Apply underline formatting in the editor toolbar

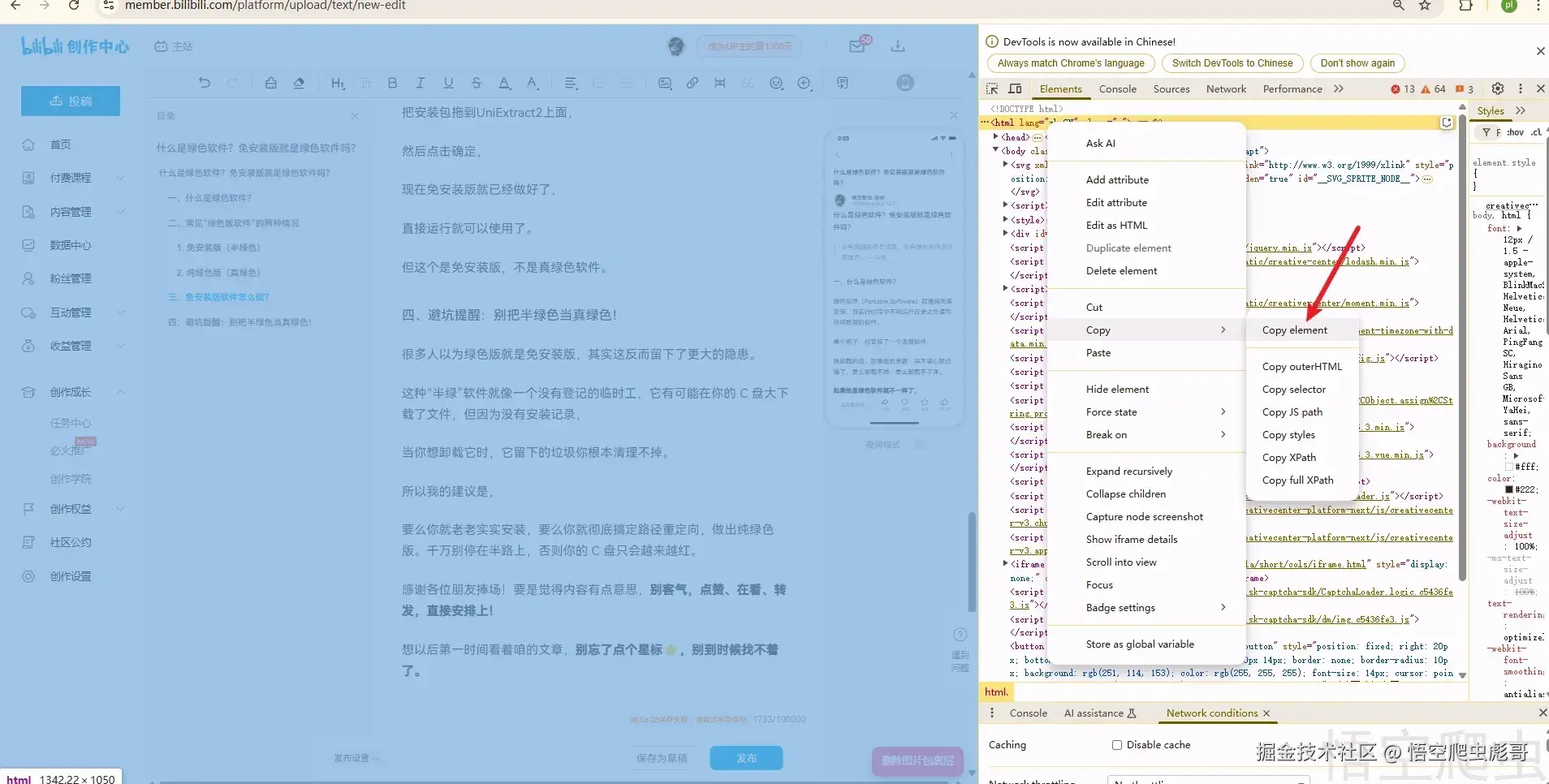point(448,83)
